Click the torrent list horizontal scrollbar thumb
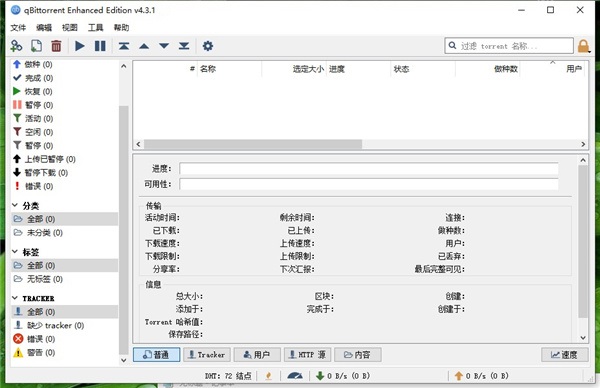Screen dimensions: 600x388 (x=253, y=144)
